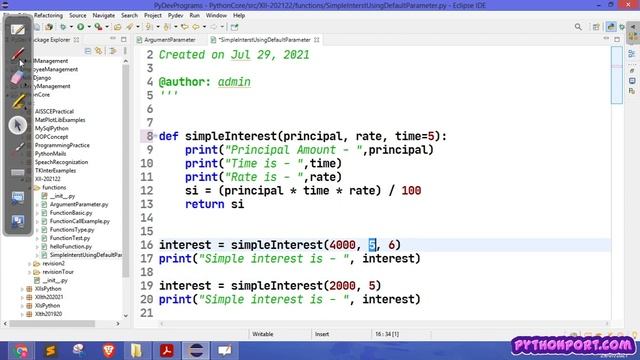This screenshot has height=360, width=640.
Task: Click the Insert mode status entry
Action: 322,334
